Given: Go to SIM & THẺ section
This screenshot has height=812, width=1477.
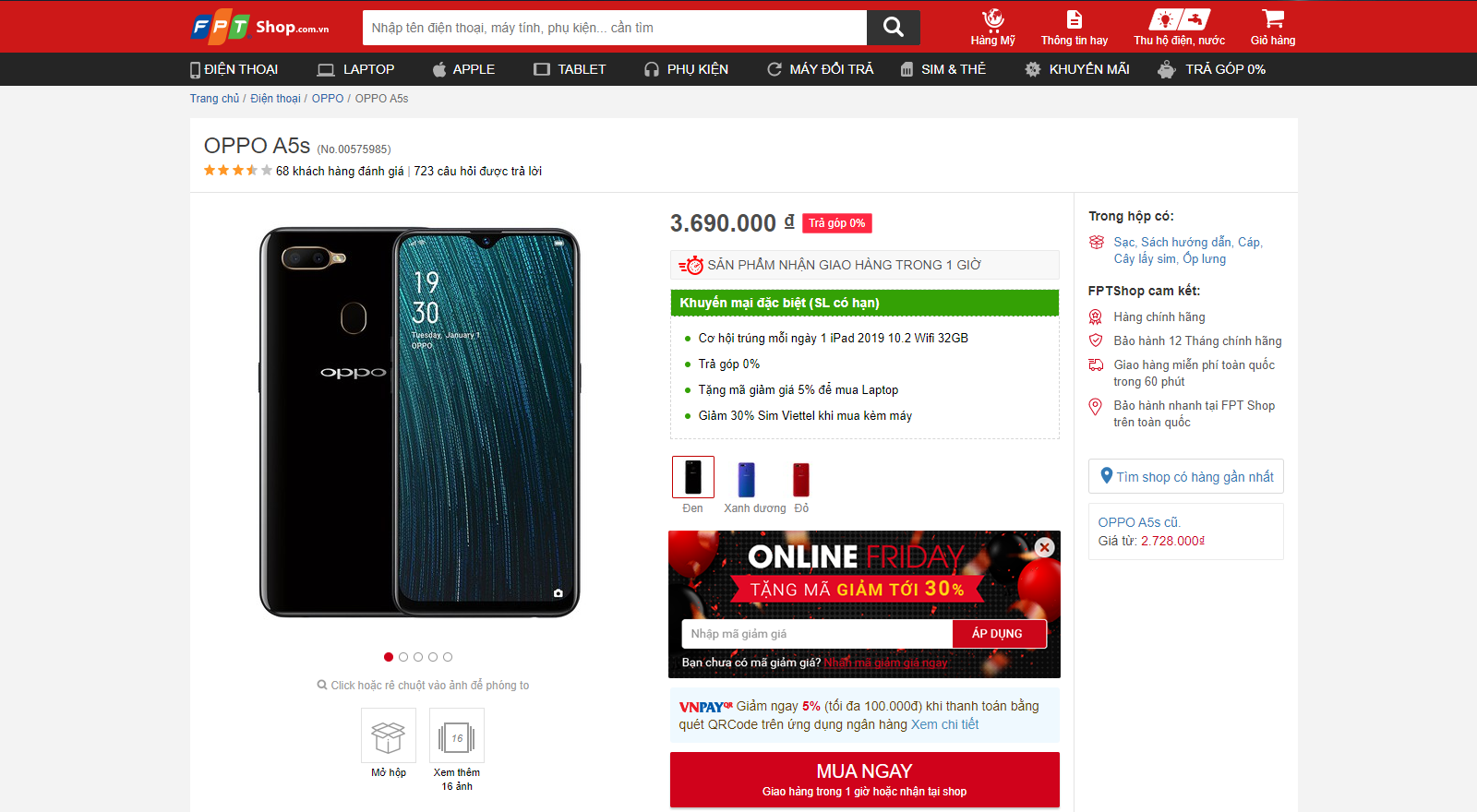Looking at the screenshot, I should [x=943, y=69].
